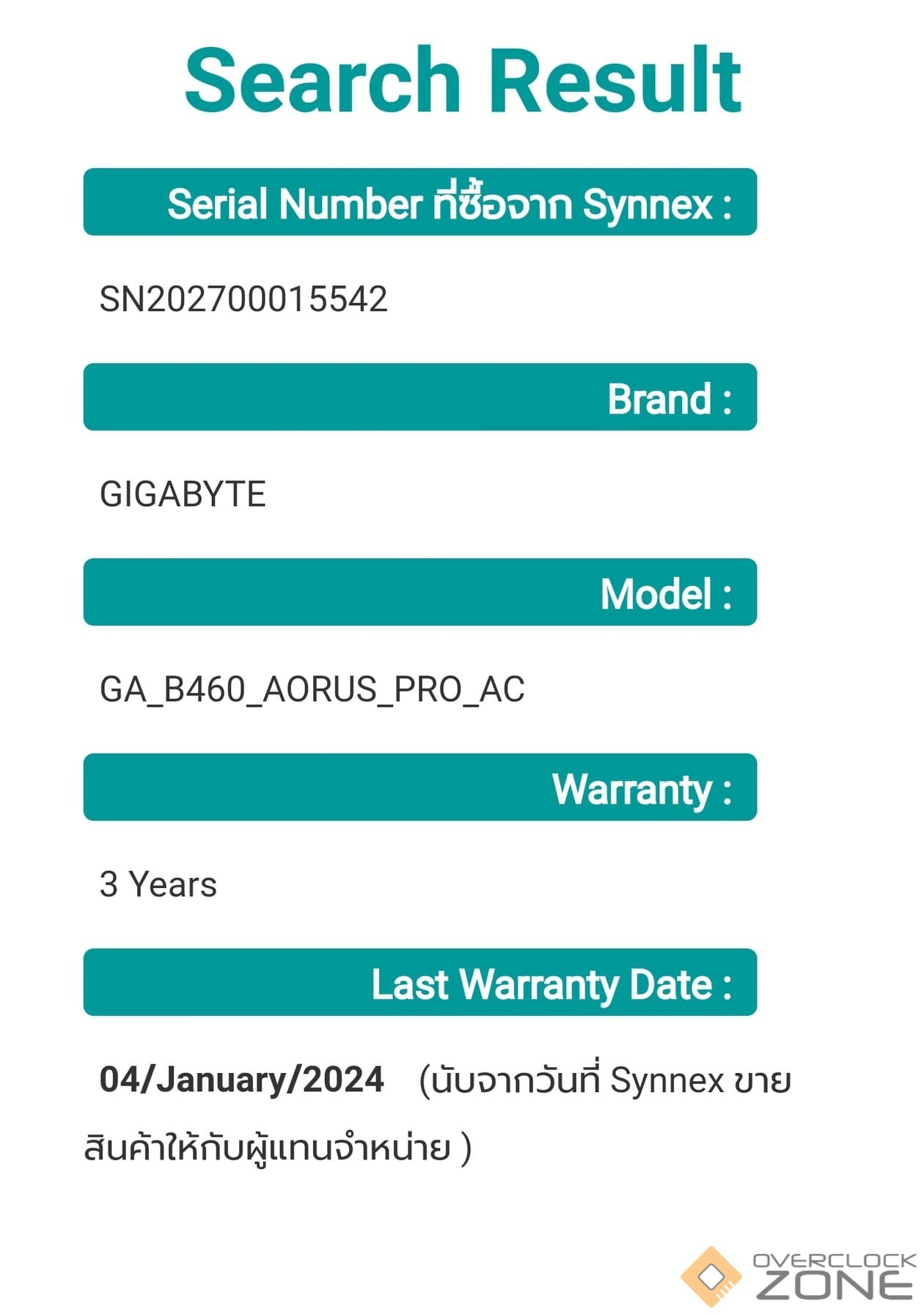The image size is (924, 1315).
Task: Select the 3 Years warranty value
Action: click(x=158, y=884)
